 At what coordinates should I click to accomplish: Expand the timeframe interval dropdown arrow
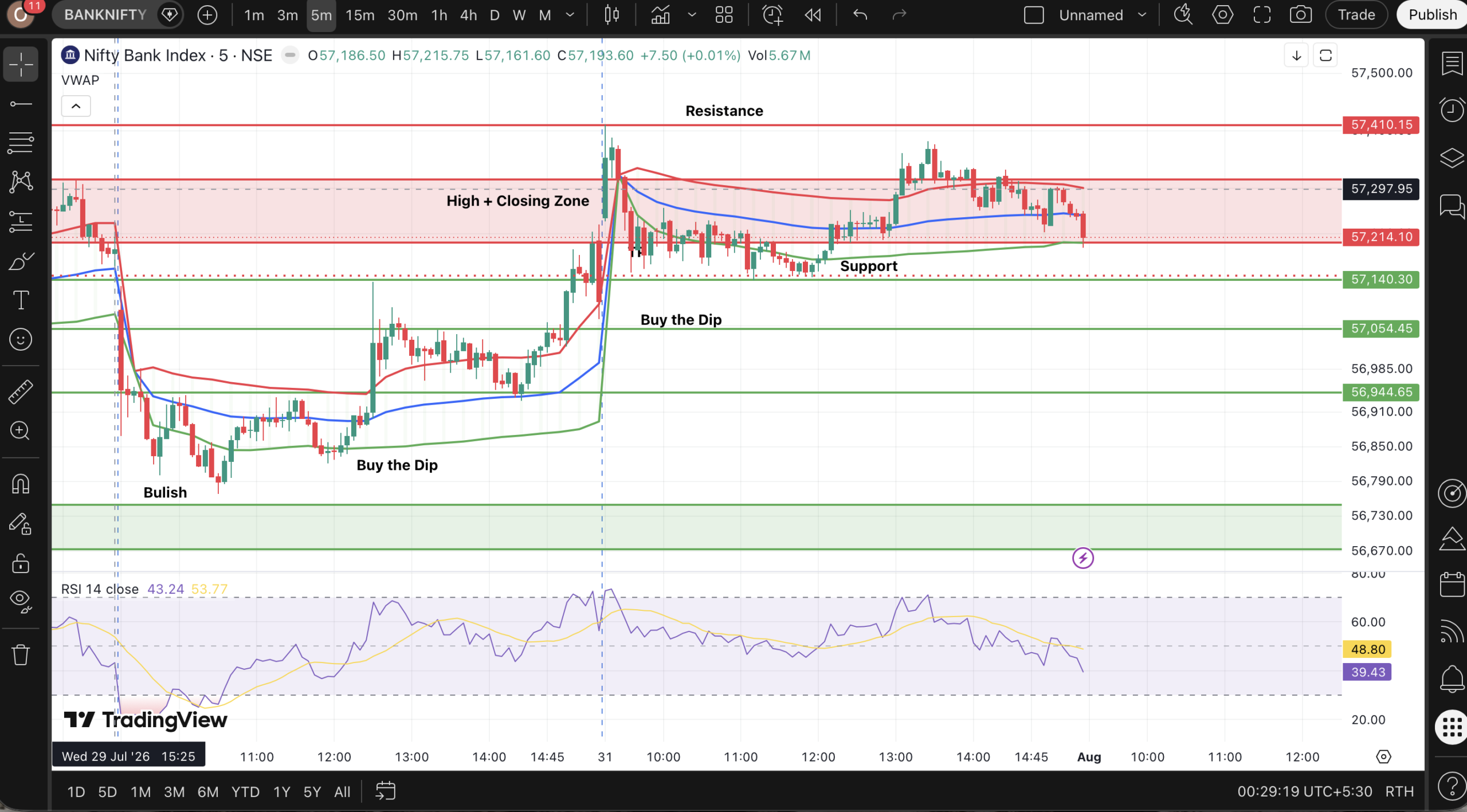point(570,15)
